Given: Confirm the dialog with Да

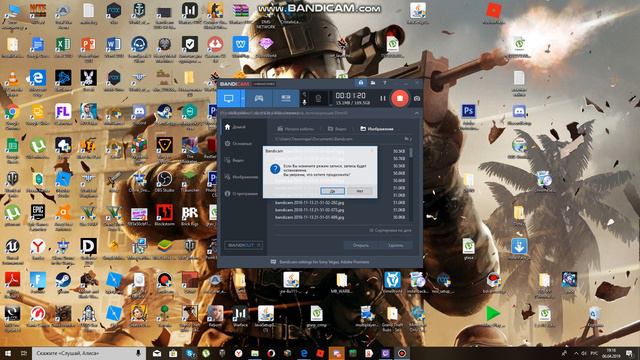Looking at the screenshot, I should pyautogui.click(x=332, y=191).
